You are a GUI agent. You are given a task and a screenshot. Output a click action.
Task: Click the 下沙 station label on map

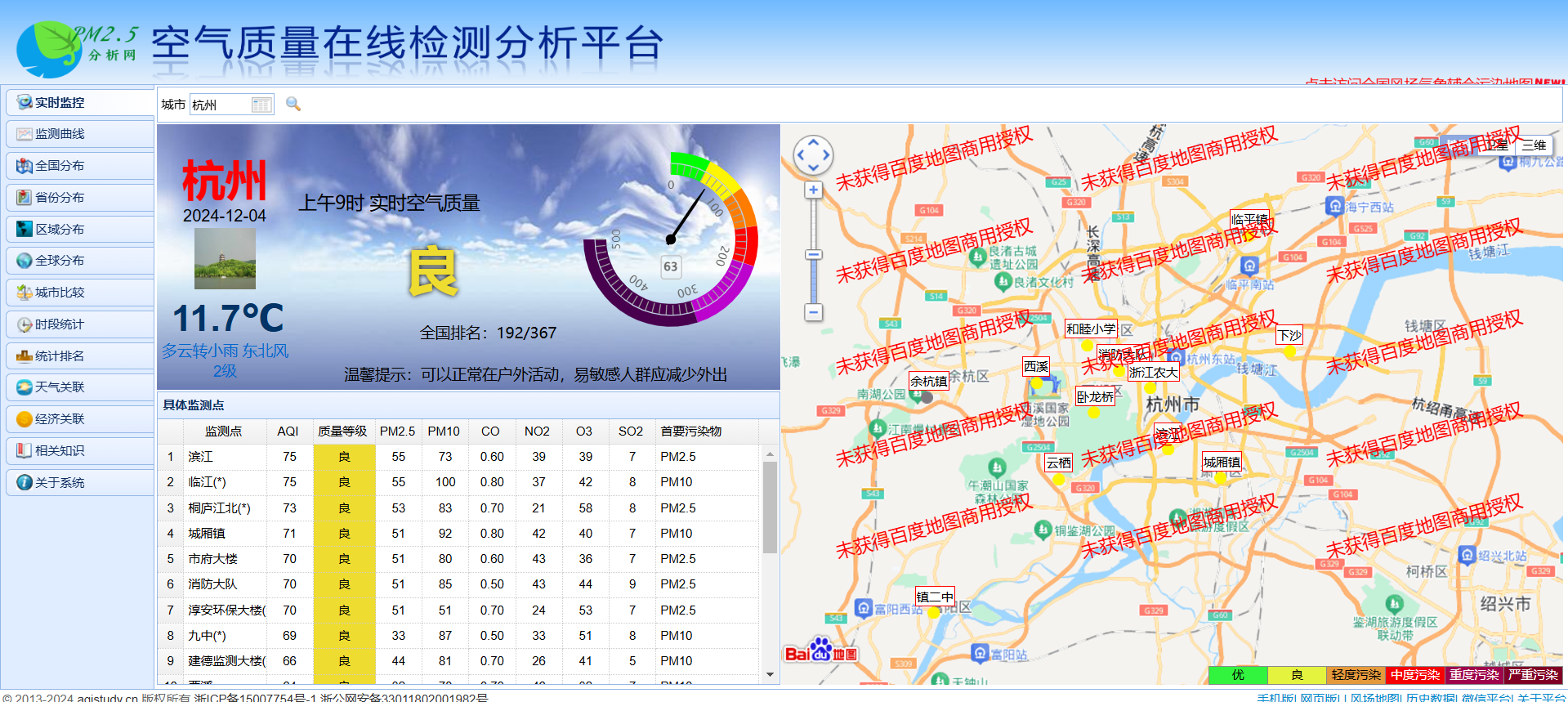click(x=1290, y=335)
